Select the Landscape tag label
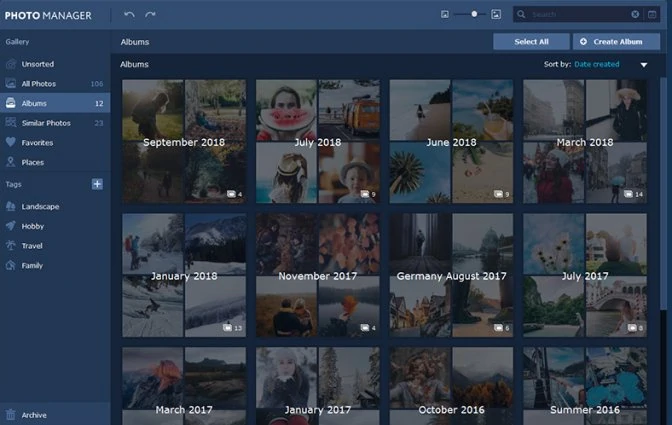This screenshot has width=672, height=425. point(40,207)
